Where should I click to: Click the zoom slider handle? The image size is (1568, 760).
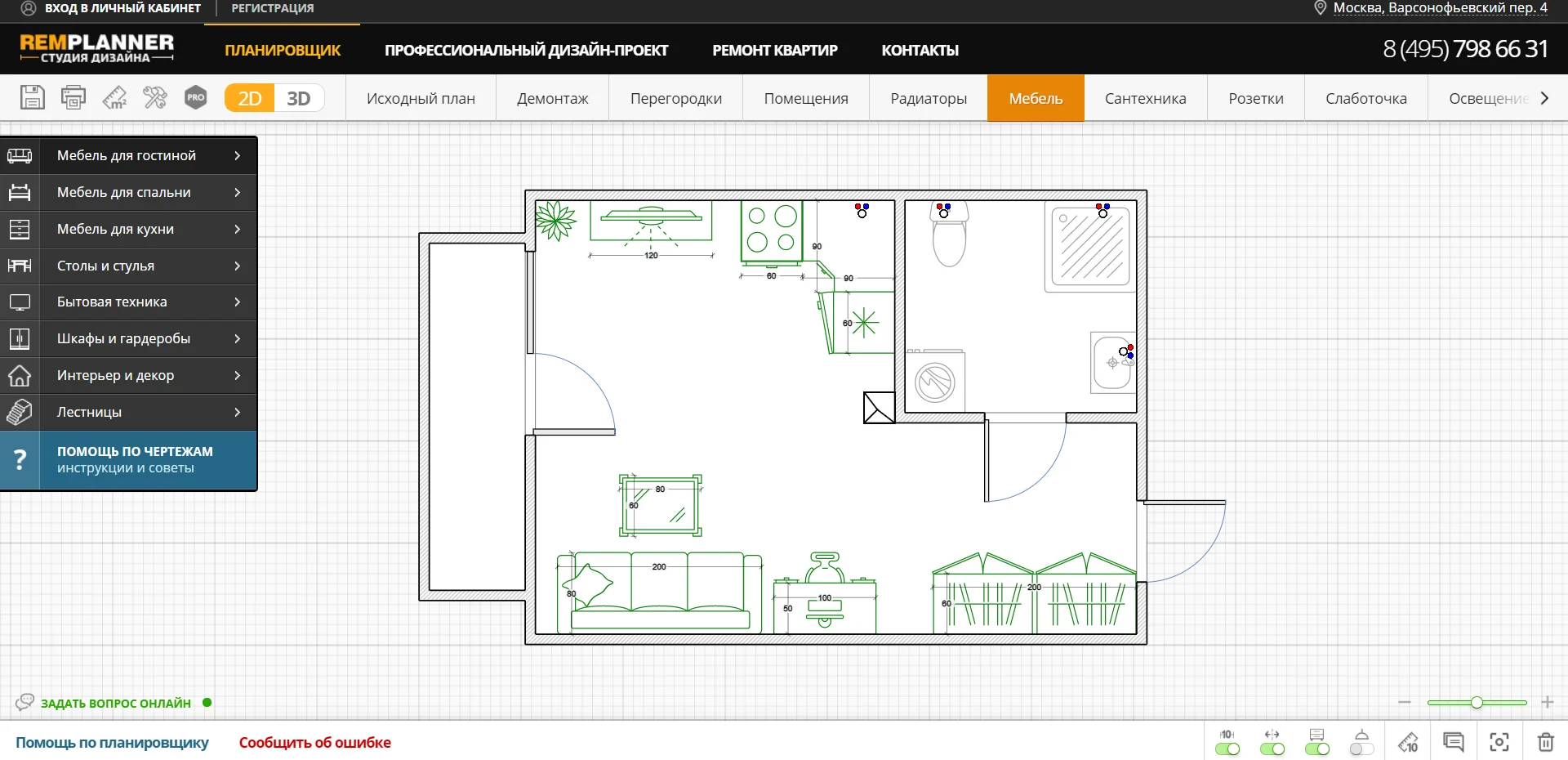coord(1477,703)
